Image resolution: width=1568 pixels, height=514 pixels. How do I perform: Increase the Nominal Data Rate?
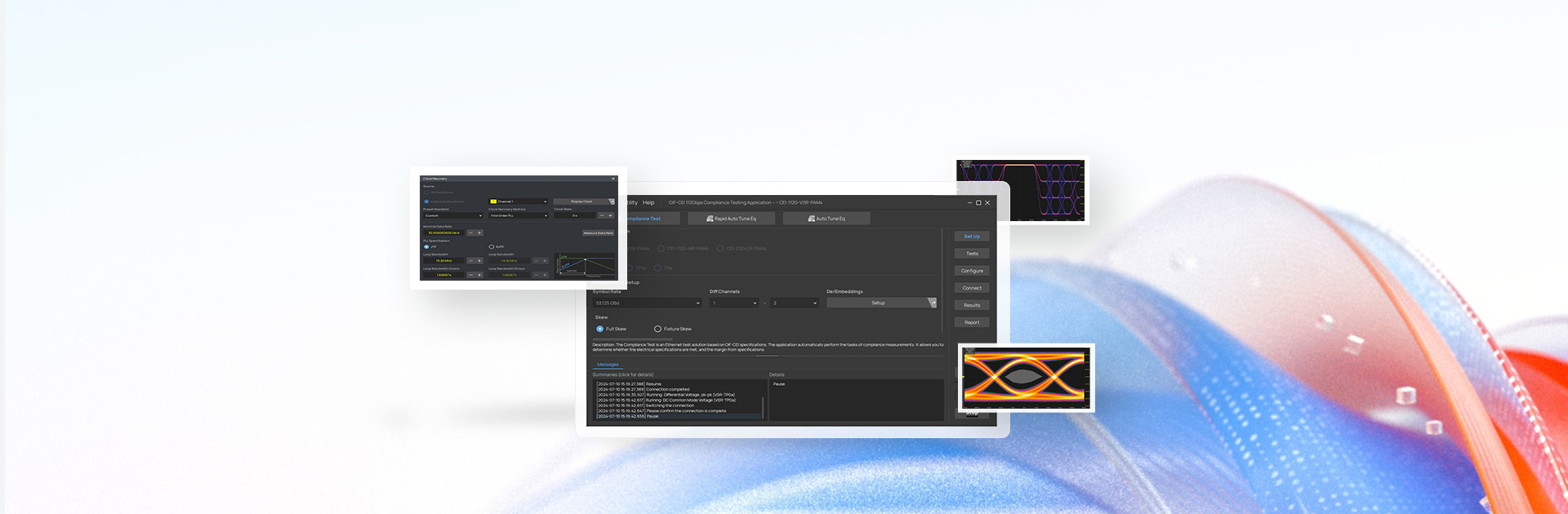479,233
